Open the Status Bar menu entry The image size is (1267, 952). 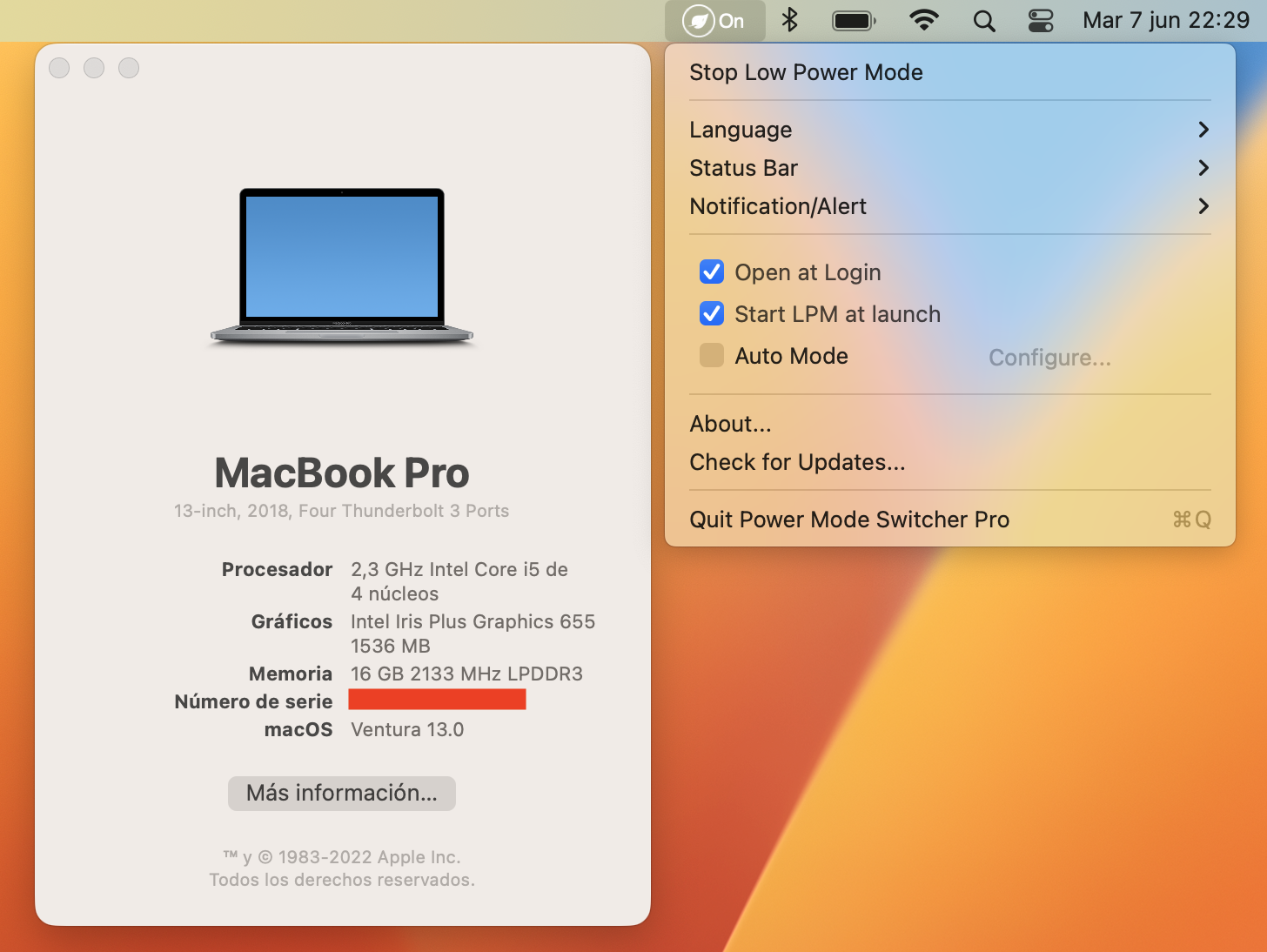point(950,168)
